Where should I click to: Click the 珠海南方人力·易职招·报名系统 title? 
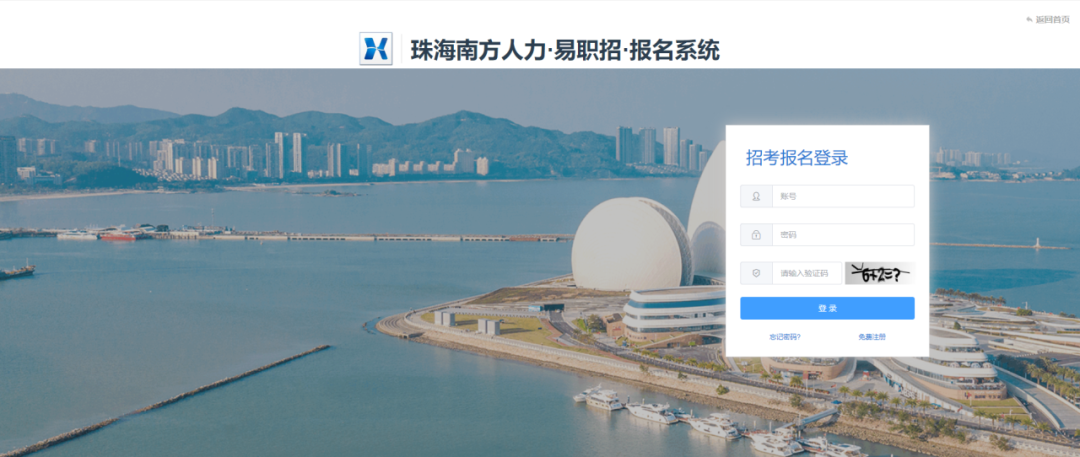coord(565,50)
